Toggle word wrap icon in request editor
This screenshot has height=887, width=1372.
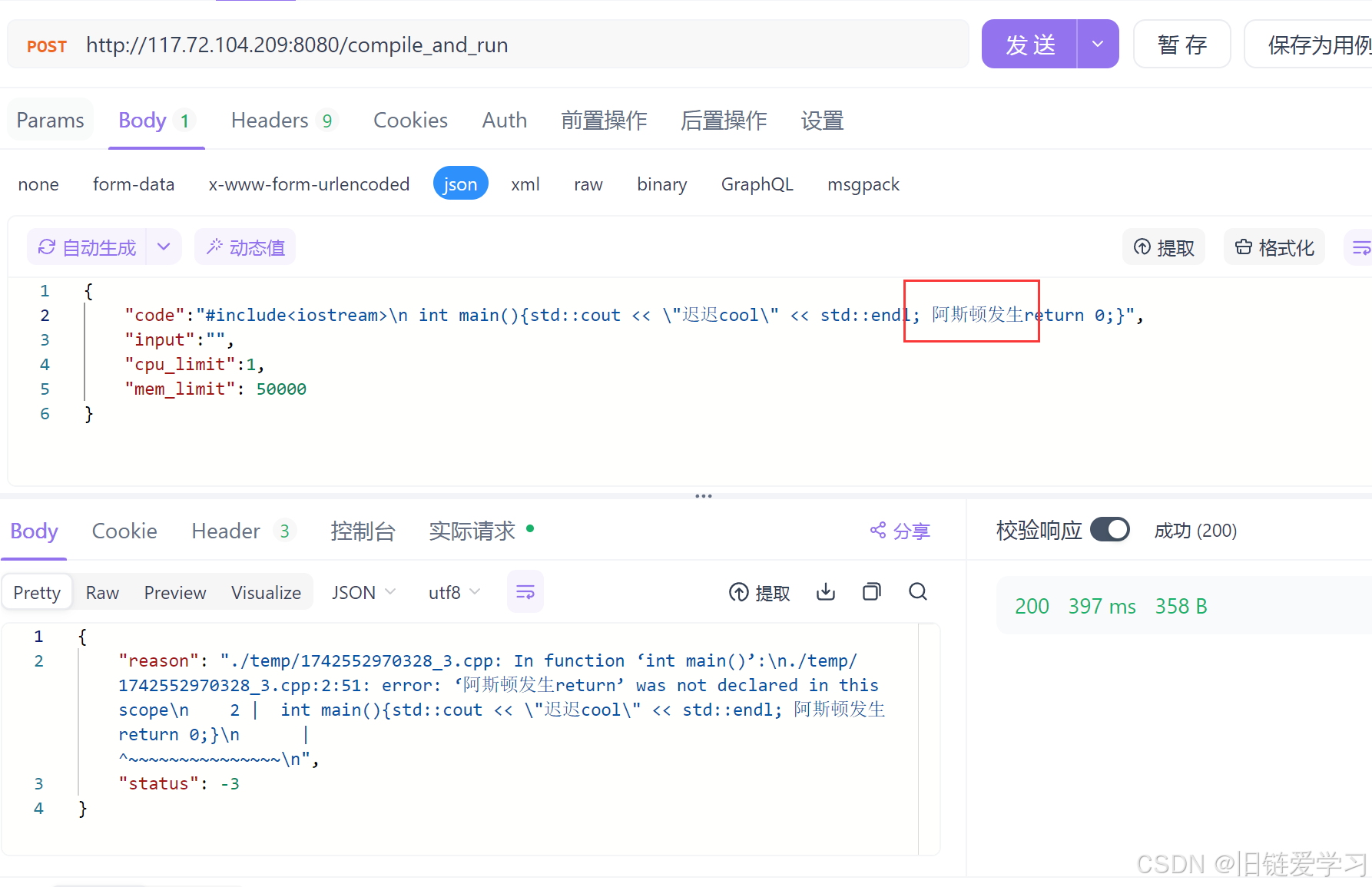click(1360, 247)
